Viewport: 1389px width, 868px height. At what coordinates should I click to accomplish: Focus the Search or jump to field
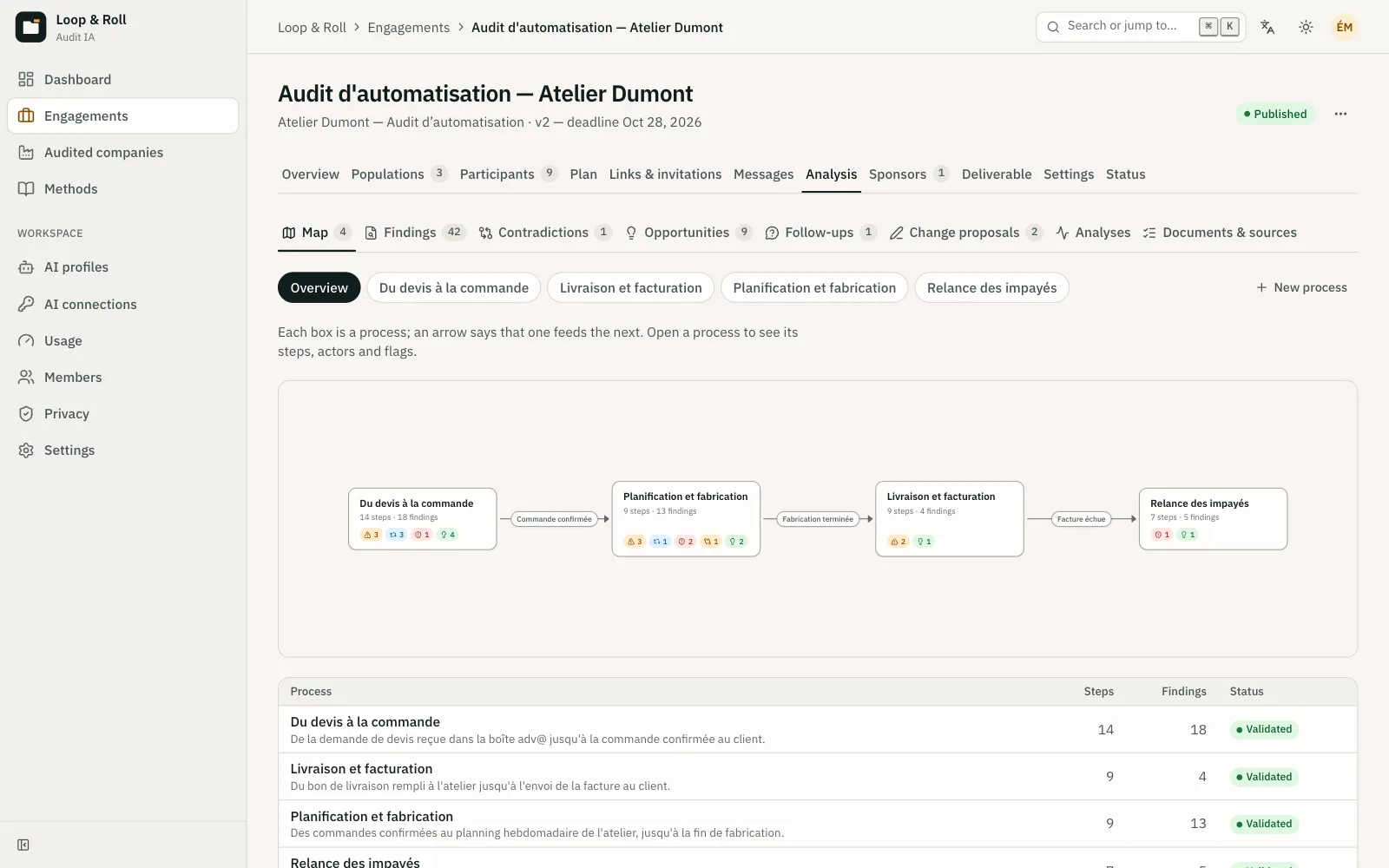(x=1141, y=27)
